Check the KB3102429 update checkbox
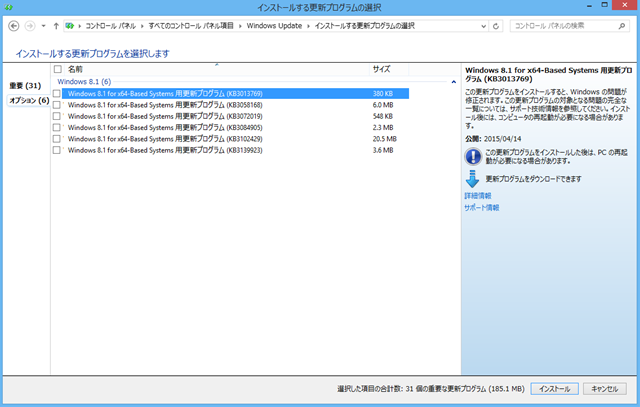640x407 pixels. [57, 139]
